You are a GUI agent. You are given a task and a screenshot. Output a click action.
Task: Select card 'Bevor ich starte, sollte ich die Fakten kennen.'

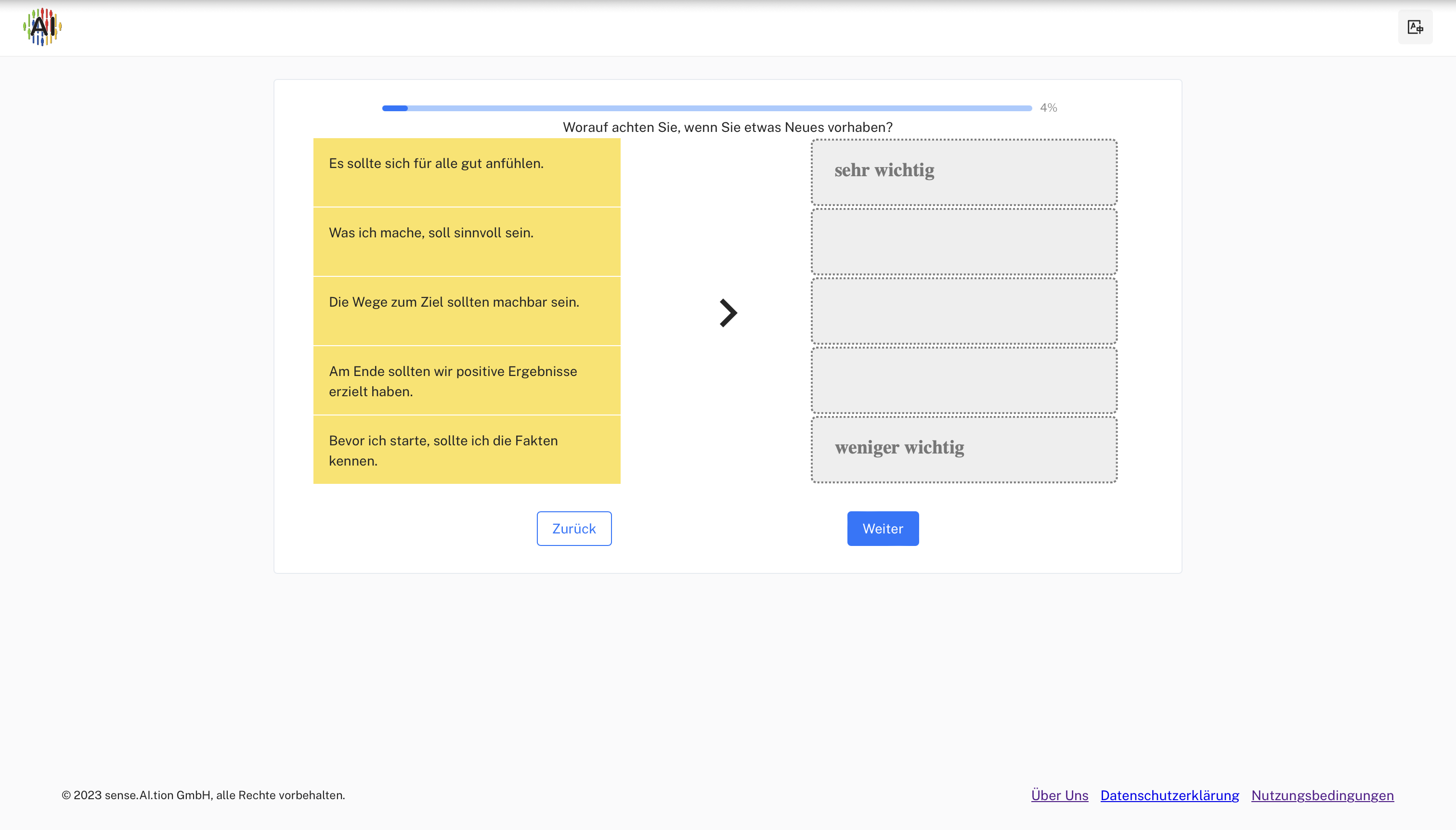pyautogui.click(x=467, y=450)
